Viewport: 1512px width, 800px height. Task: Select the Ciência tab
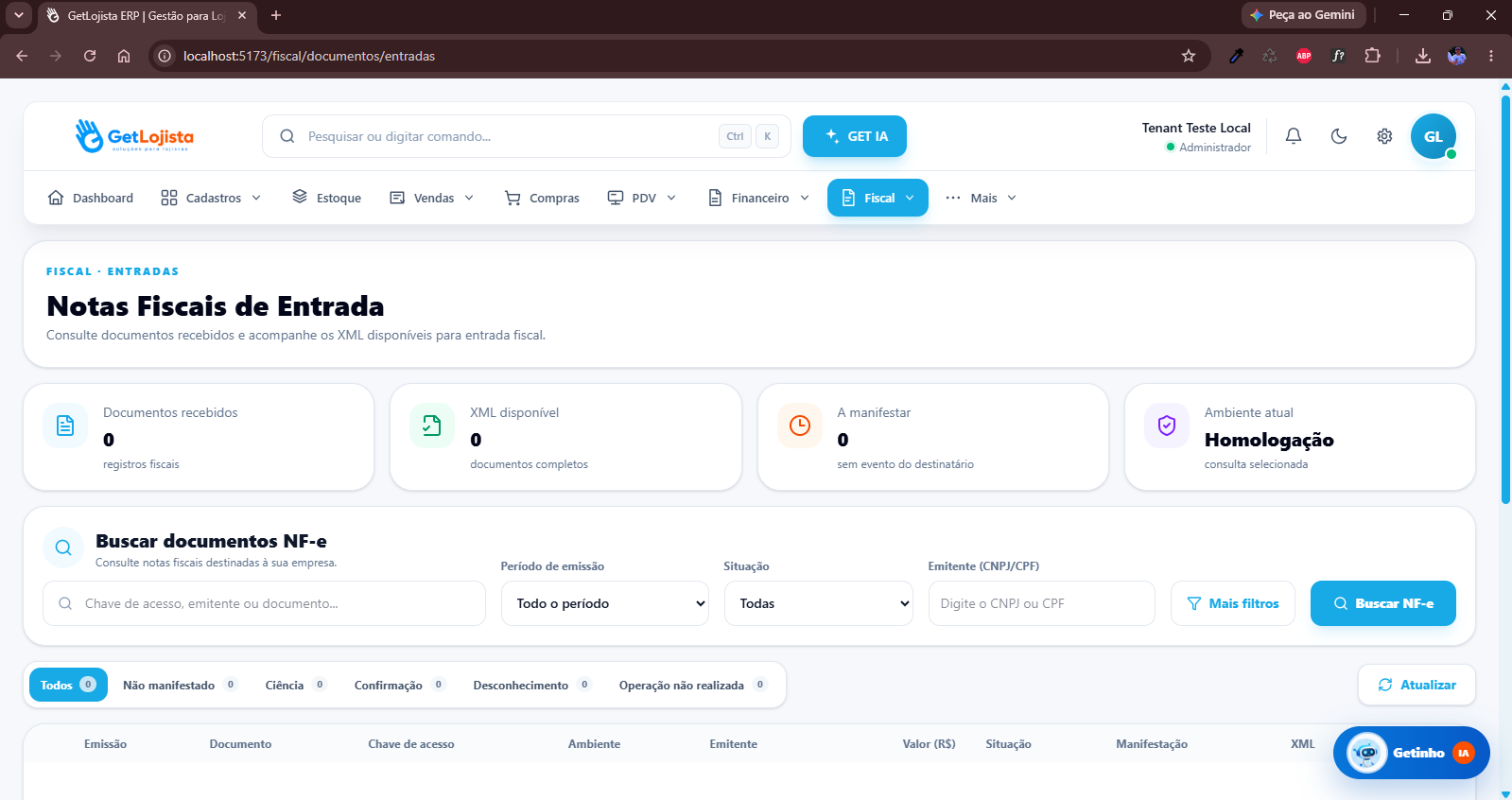pos(295,685)
